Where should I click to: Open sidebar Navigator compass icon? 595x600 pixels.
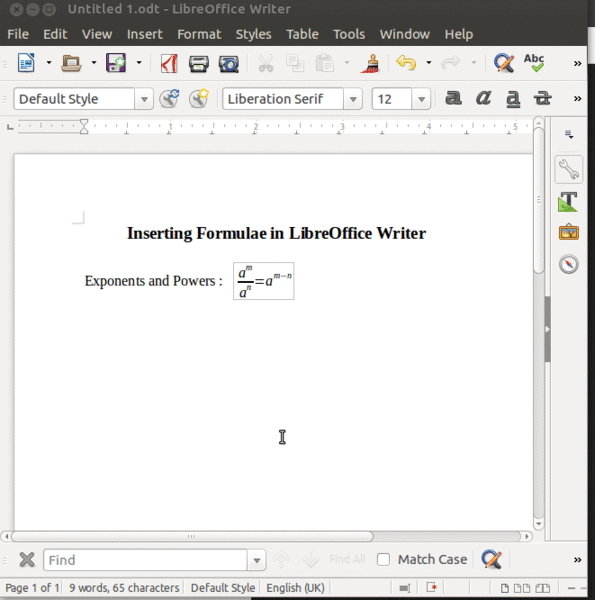569,264
